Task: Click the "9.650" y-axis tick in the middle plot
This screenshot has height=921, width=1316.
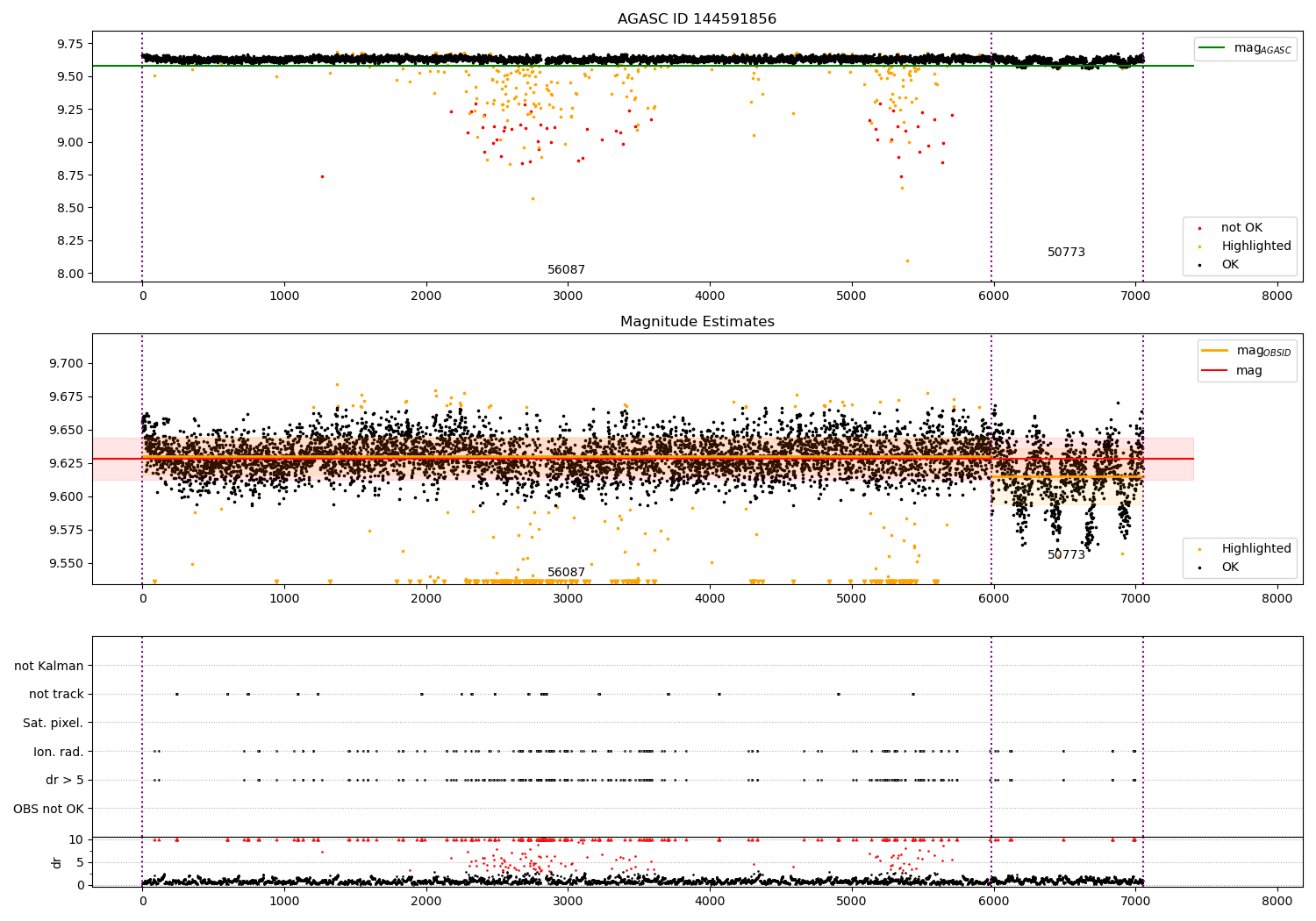Action: point(67,431)
